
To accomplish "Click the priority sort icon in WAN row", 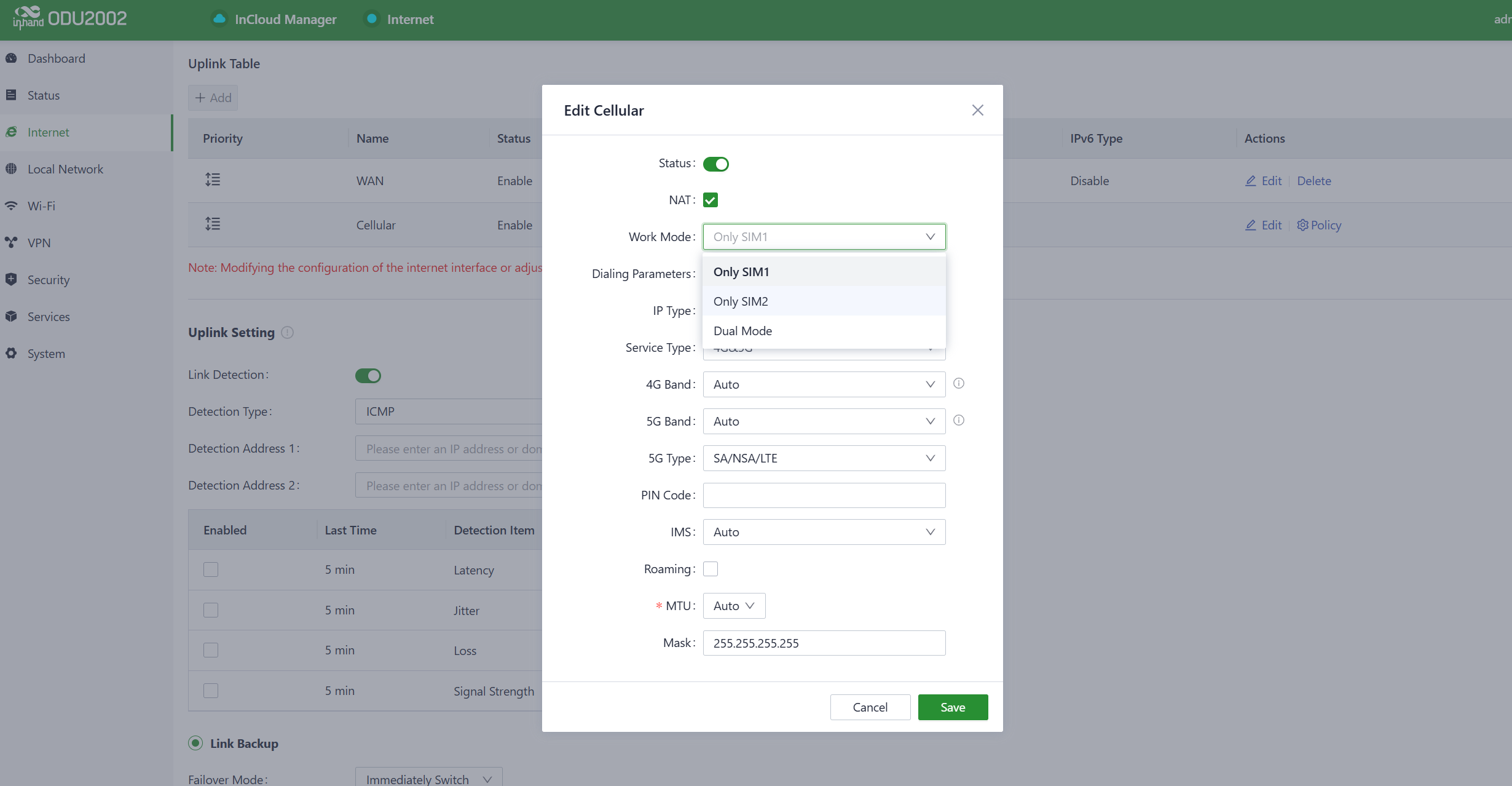I will (x=213, y=180).
